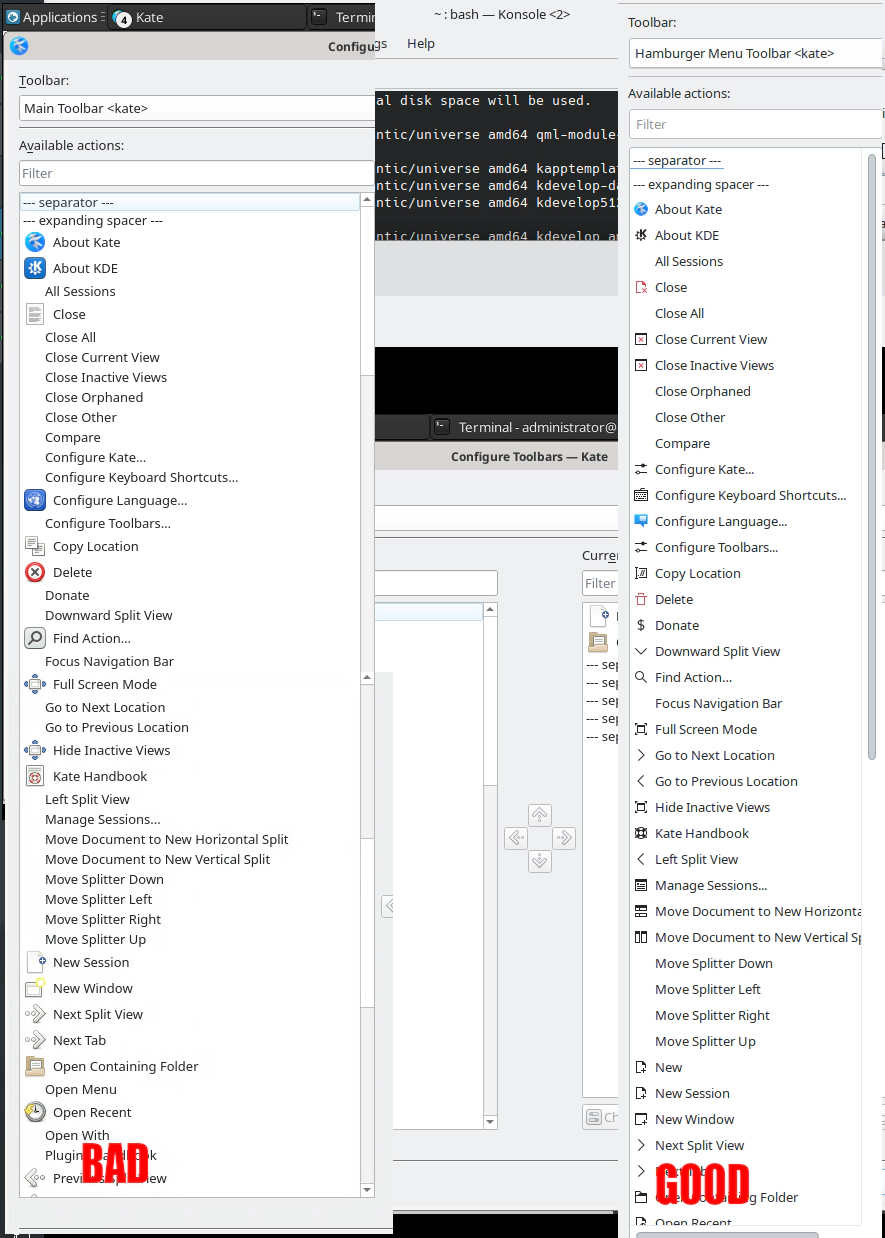This screenshot has height=1238, width=885.
Task: Select 'Configure Toolbars...' in Main Toolbar list
Action: (107, 523)
